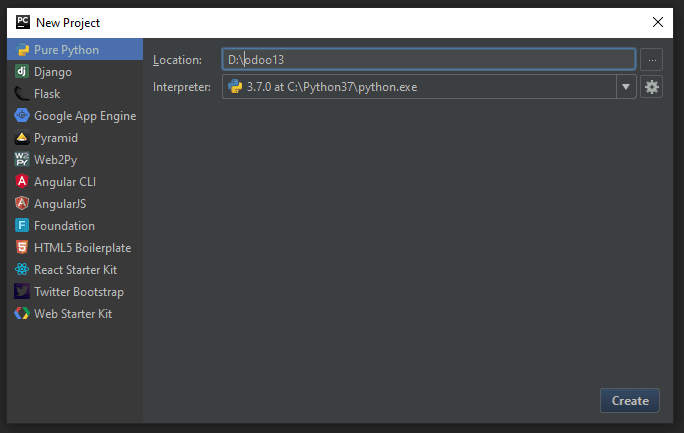The image size is (684, 433).
Task: Select Angular CLI text entry
Action: click(x=65, y=182)
